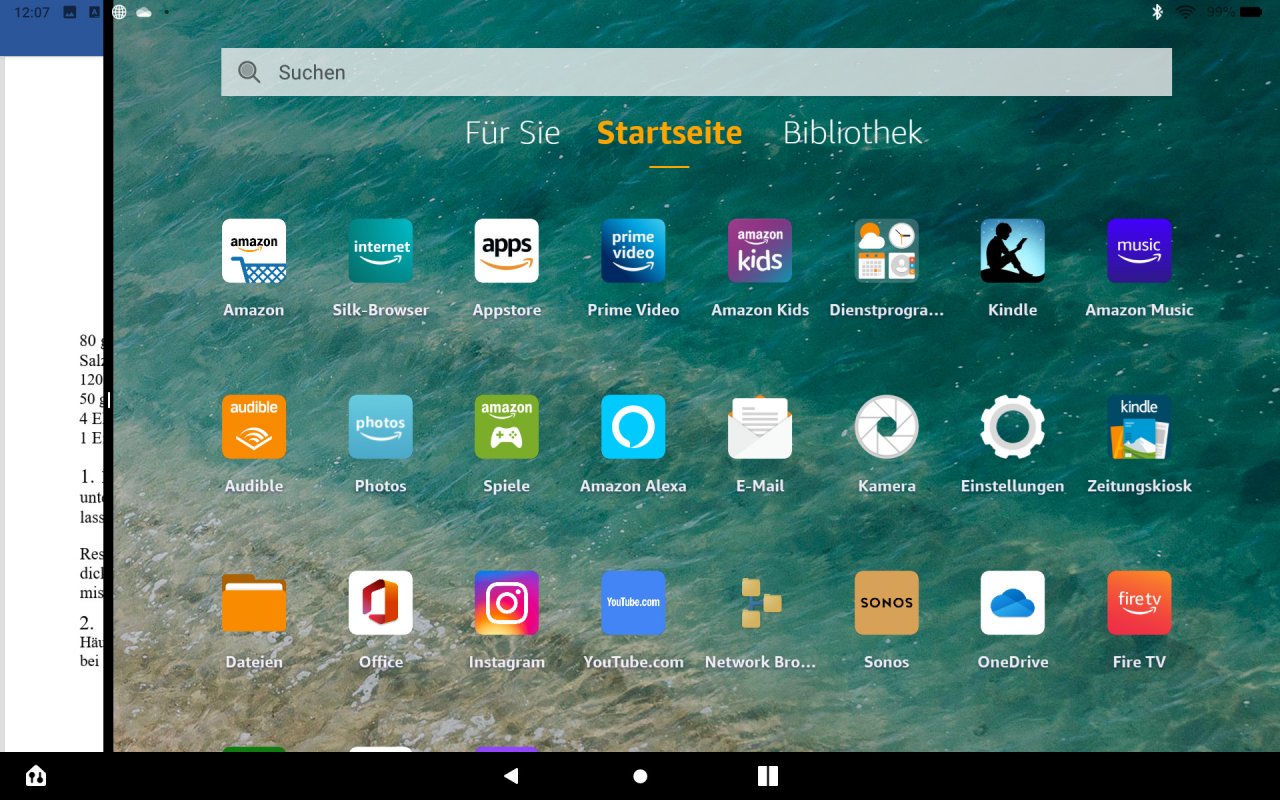Open Instagram
The image size is (1280, 800).
tap(507, 603)
